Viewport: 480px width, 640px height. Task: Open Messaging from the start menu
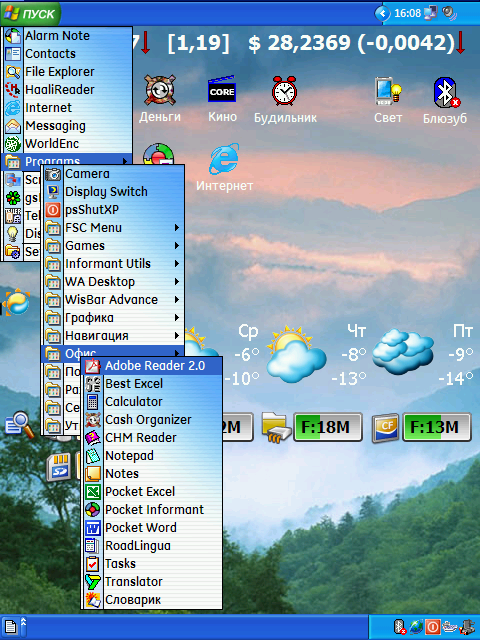coord(68,126)
